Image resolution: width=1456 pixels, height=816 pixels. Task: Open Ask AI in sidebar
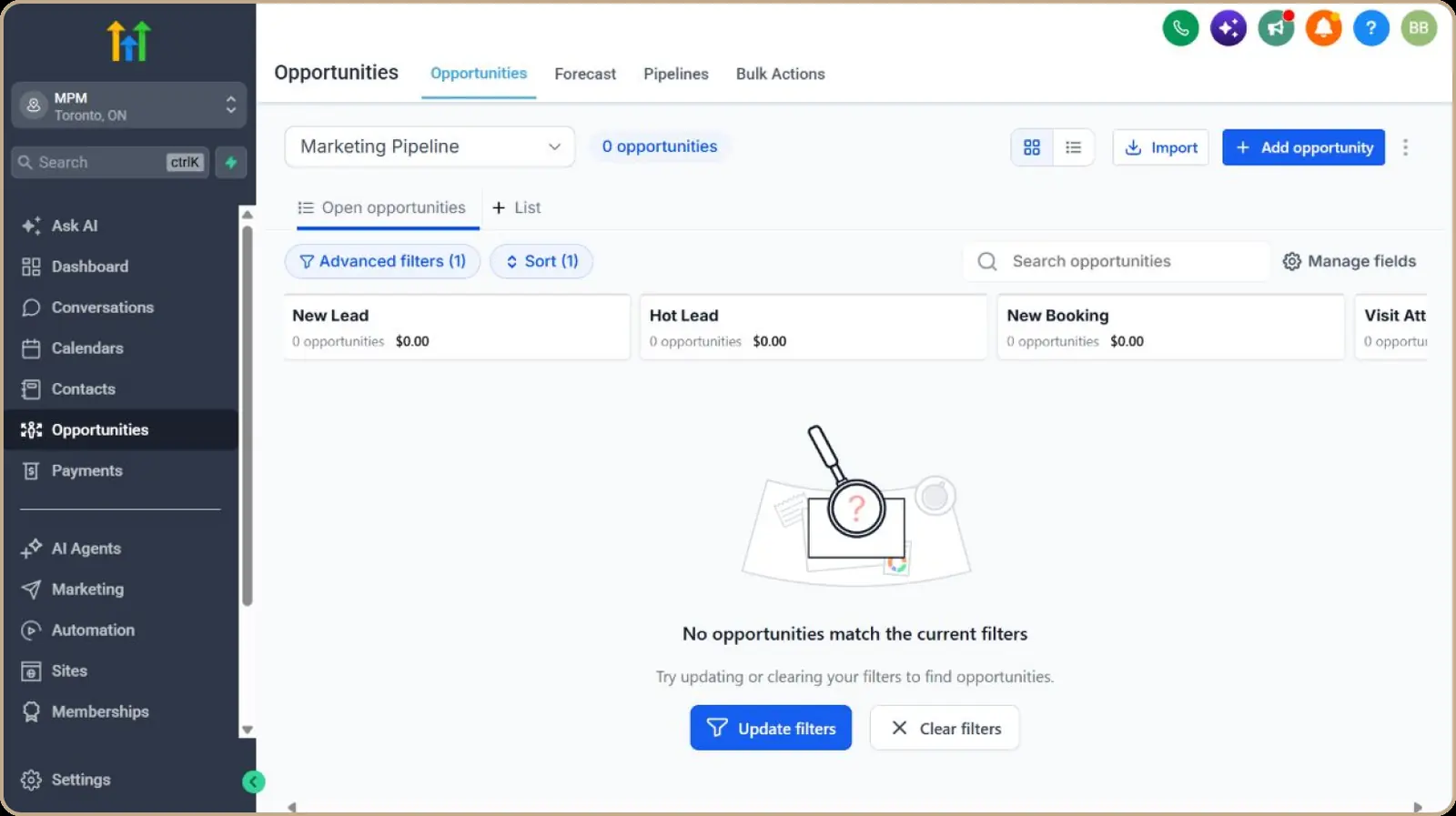(121, 226)
